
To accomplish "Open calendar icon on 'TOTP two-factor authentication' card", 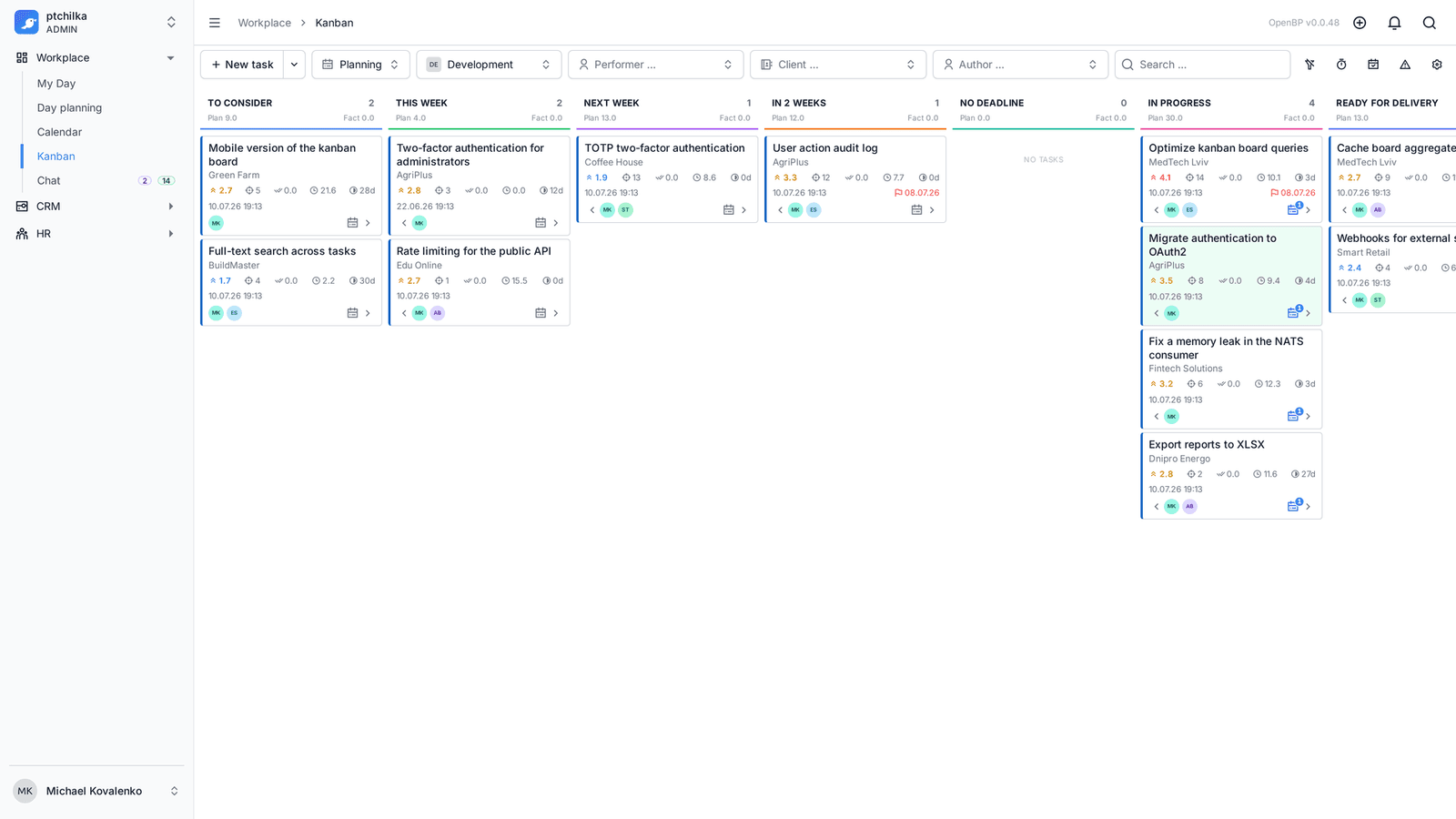I will point(728,210).
